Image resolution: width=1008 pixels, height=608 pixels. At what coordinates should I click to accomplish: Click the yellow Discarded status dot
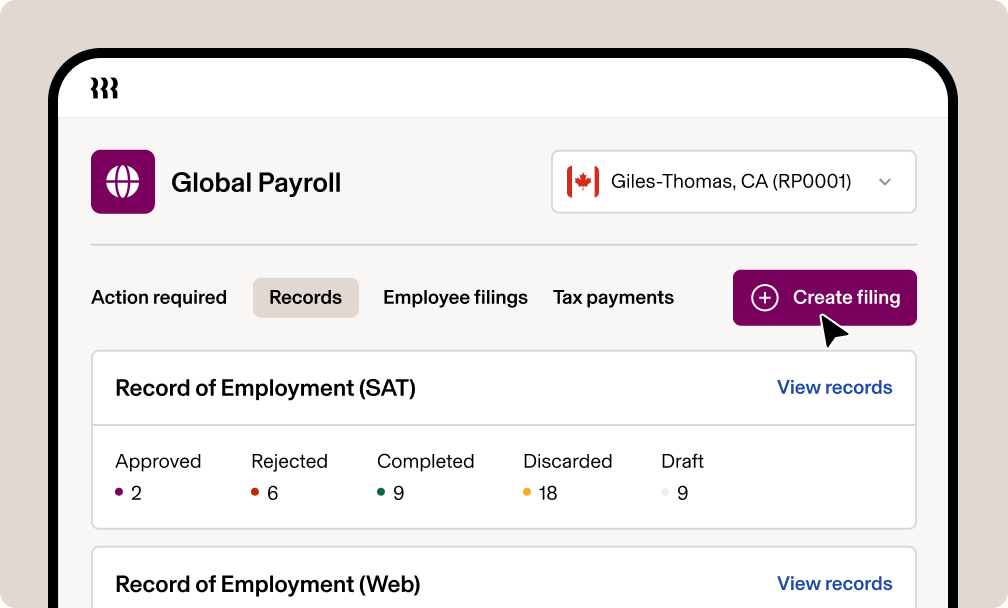click(x=527, y=493)
